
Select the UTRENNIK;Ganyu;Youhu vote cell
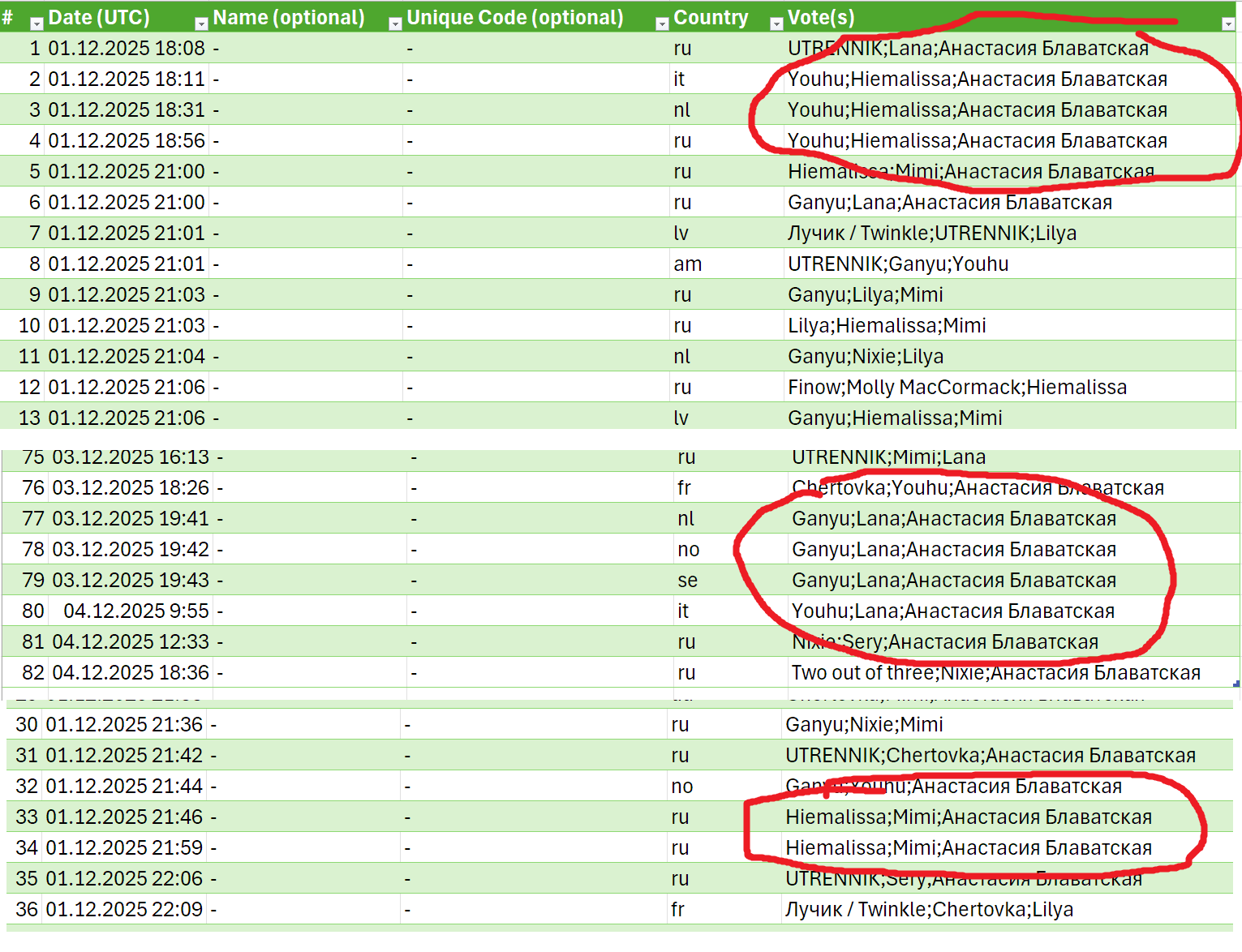(x=898, y=264)
